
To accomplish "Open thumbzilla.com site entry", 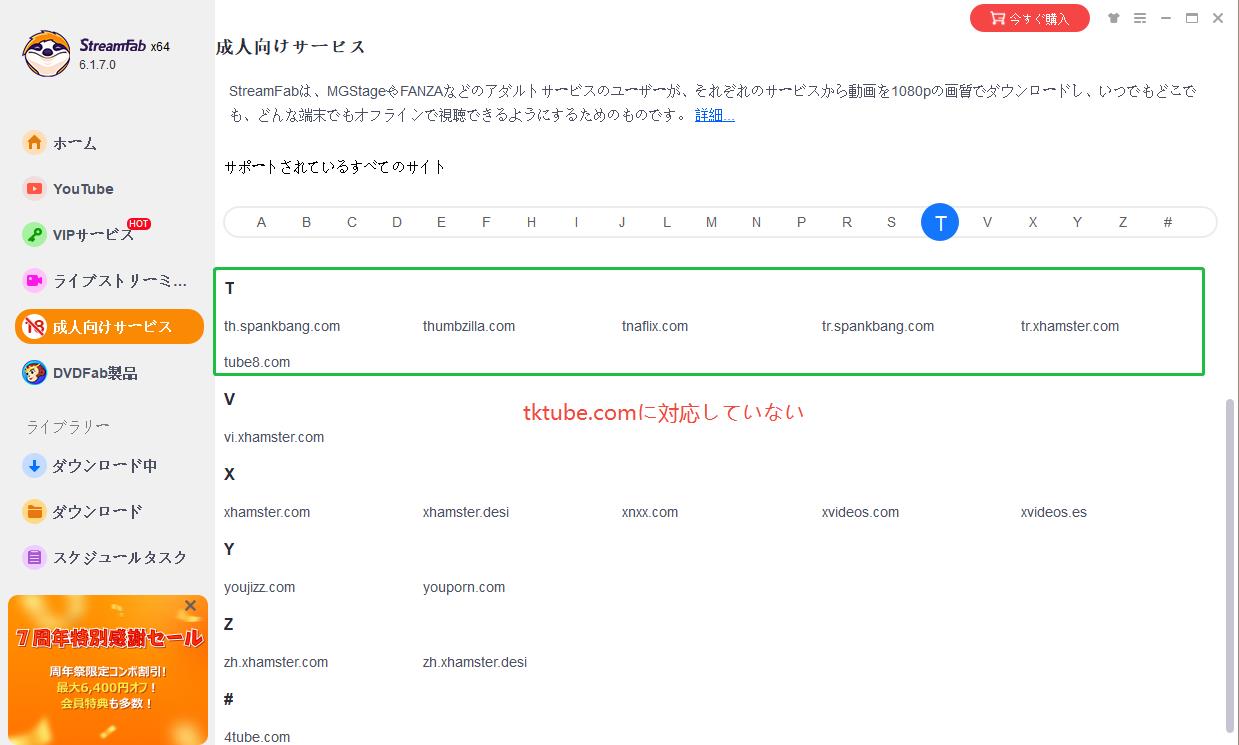I will pyautogui.click(x=469, y=326).
